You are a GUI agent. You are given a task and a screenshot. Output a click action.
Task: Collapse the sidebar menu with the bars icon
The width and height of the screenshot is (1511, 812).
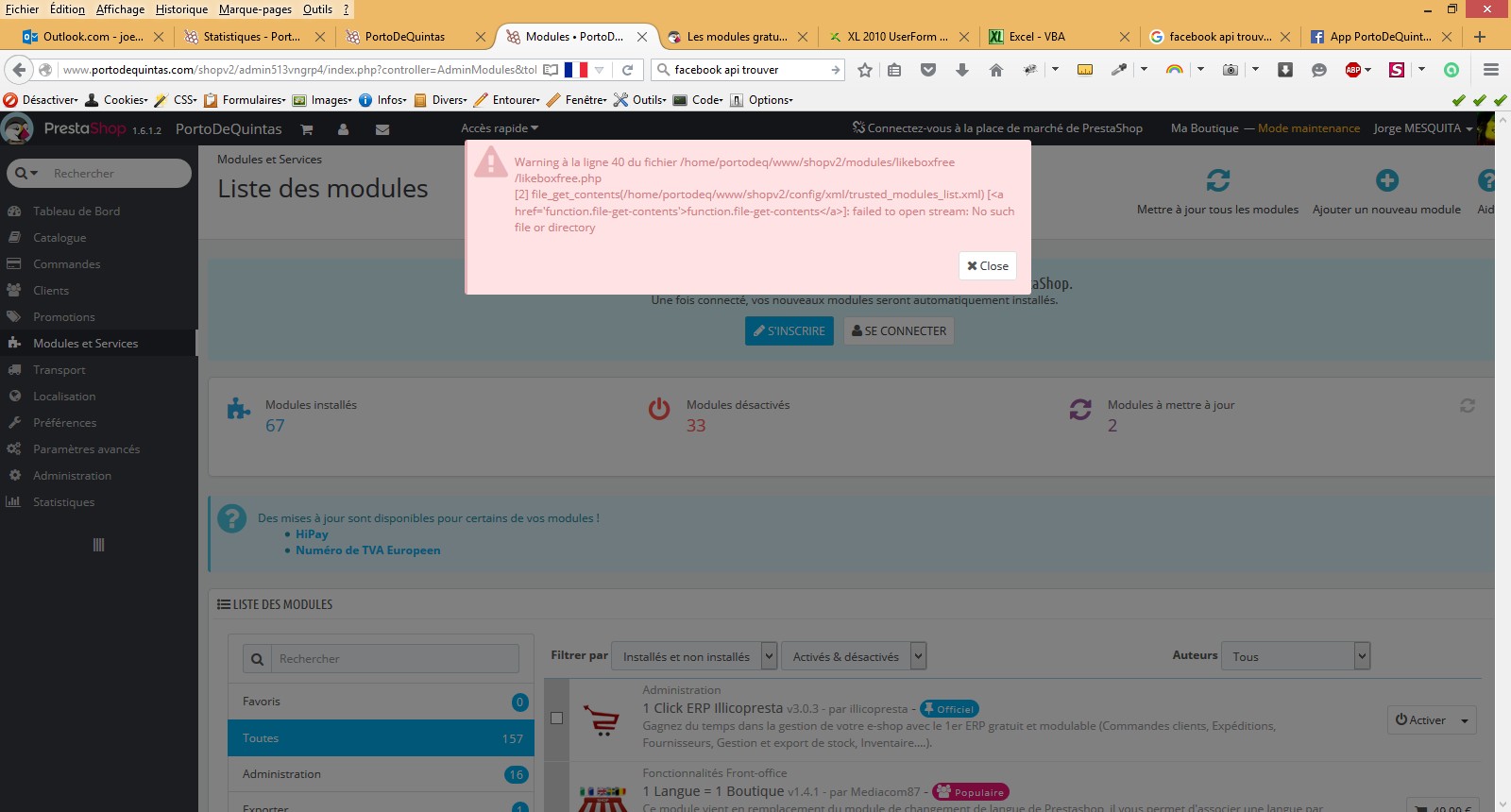tap(98, 545)
